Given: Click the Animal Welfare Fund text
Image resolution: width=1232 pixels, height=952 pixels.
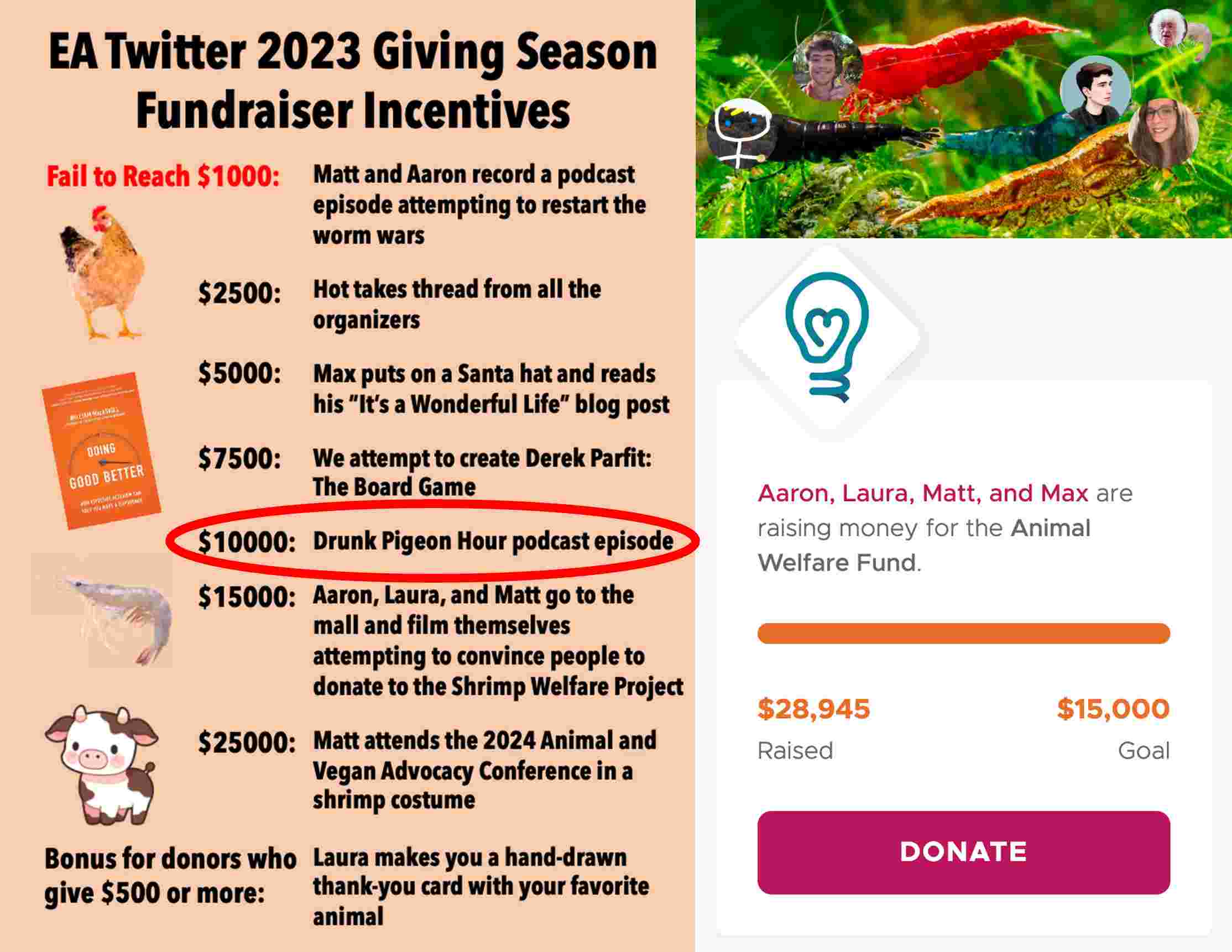Looking at the screenshot, I should pos(925,546).
